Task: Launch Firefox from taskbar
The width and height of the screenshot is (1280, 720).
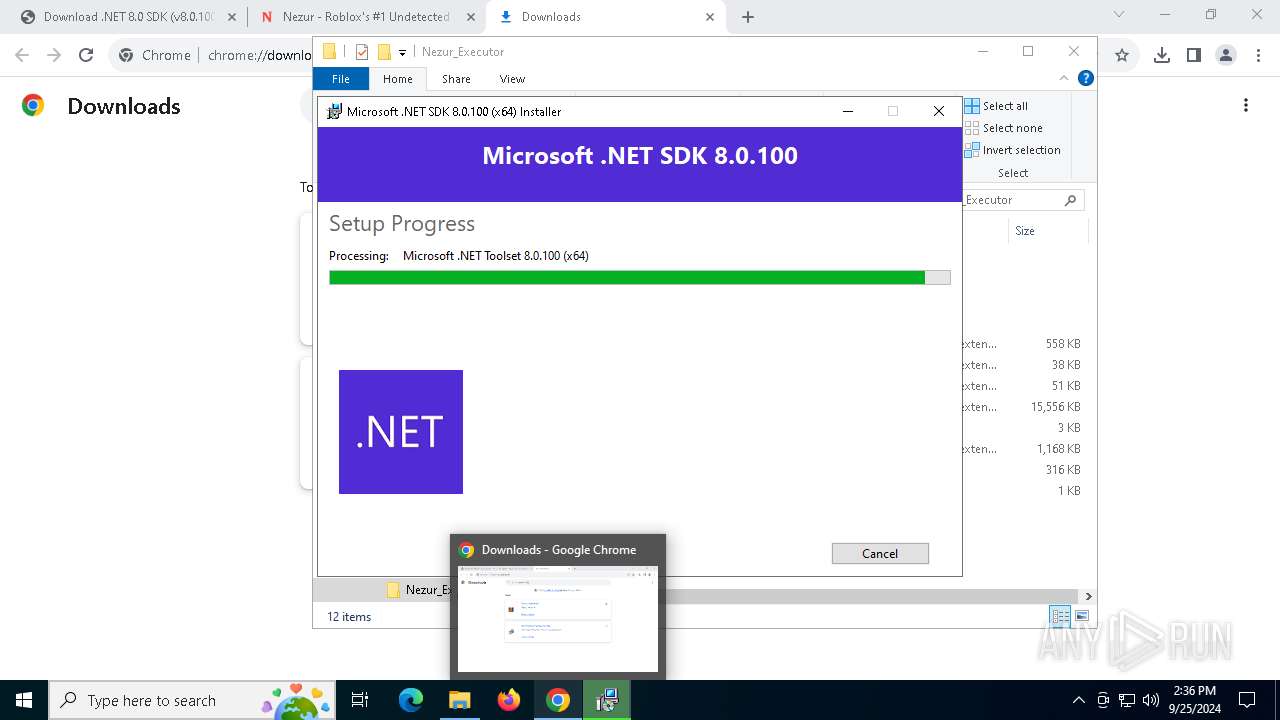Action: click(x=509, y=700)
